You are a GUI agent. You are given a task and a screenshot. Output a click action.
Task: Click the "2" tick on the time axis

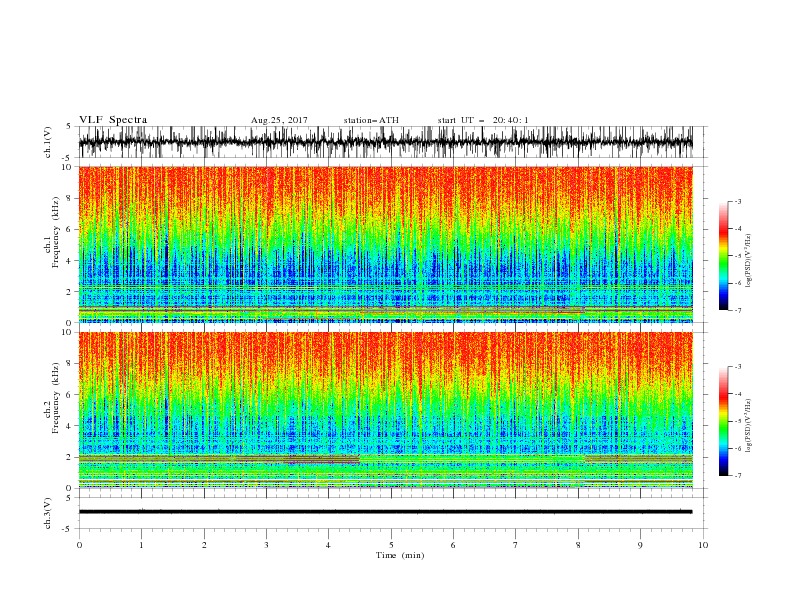[x=204, y=545]
